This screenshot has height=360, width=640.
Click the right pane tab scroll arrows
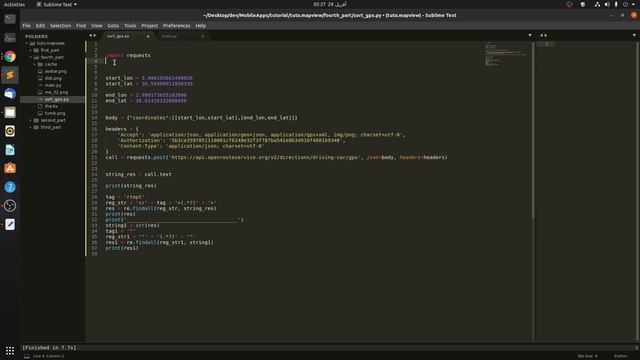tap(544, 36)
